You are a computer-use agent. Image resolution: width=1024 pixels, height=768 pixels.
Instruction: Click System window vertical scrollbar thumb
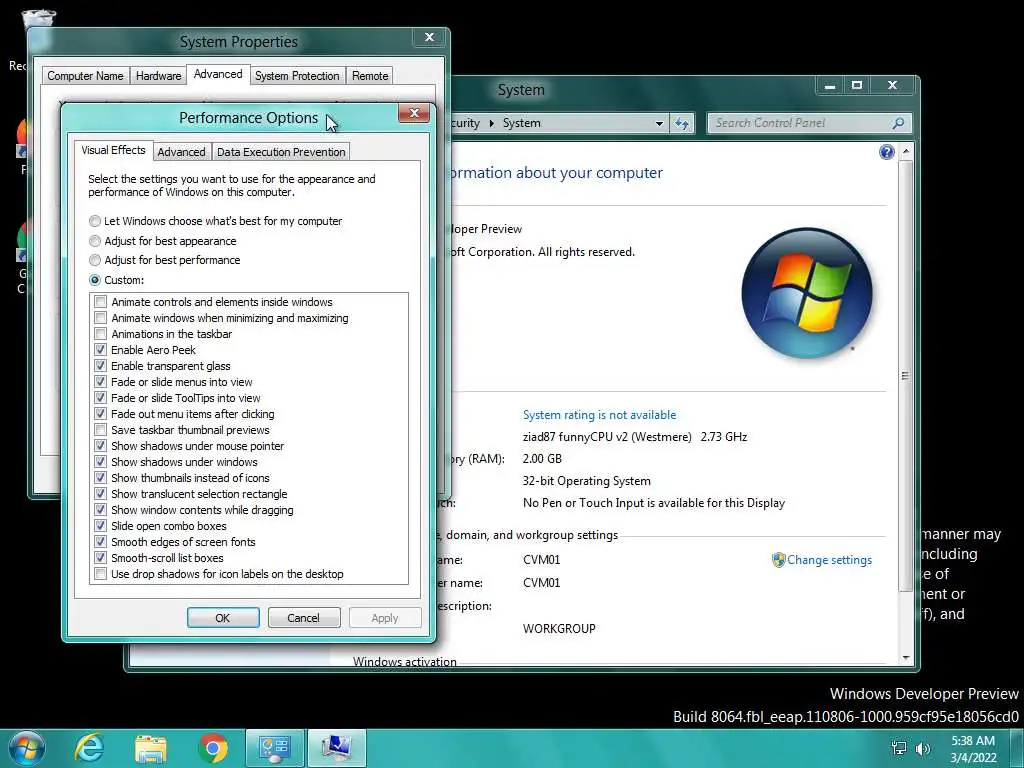(x=905, y=376)
